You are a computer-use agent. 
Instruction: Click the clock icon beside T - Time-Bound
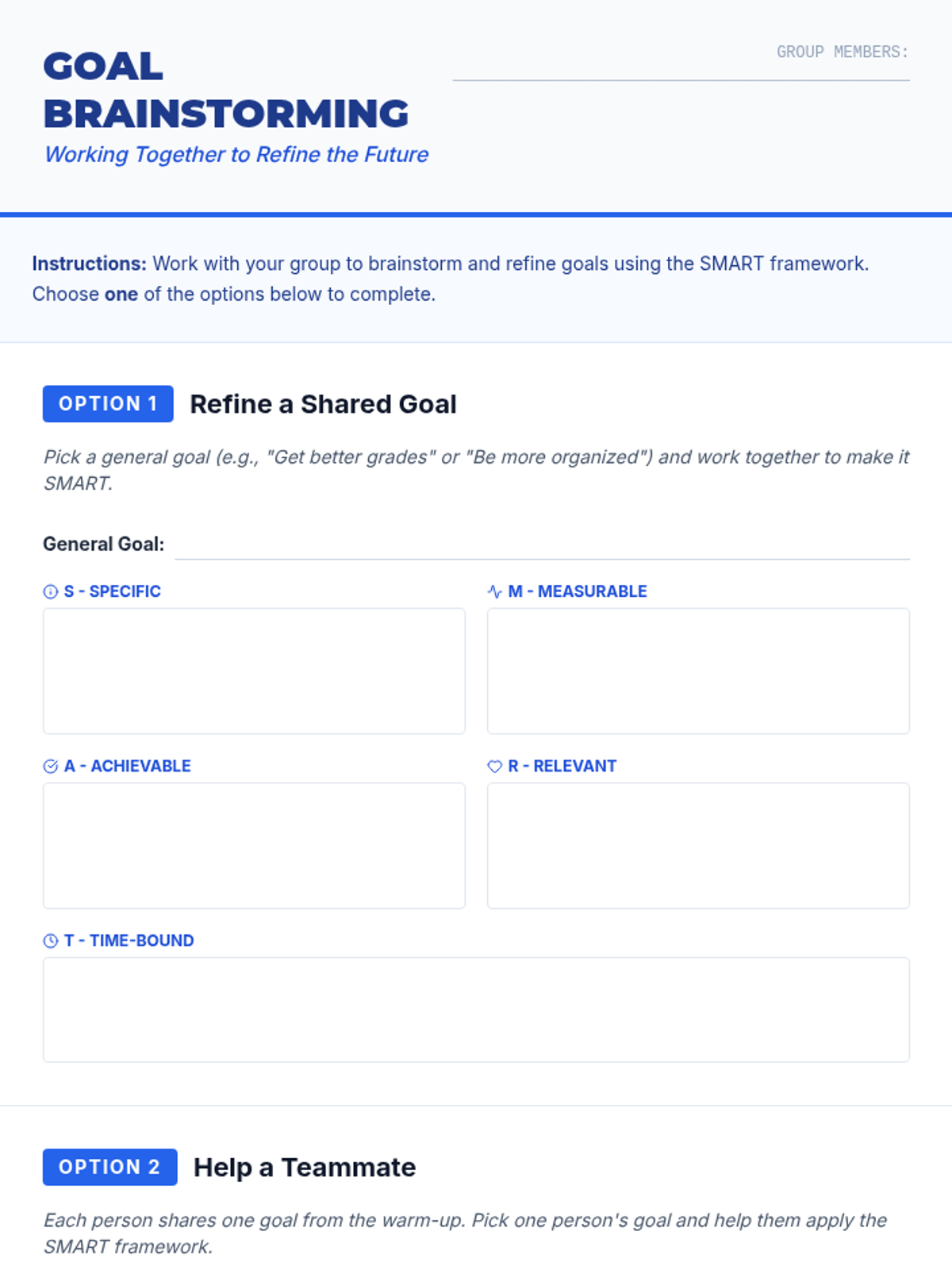50,941
